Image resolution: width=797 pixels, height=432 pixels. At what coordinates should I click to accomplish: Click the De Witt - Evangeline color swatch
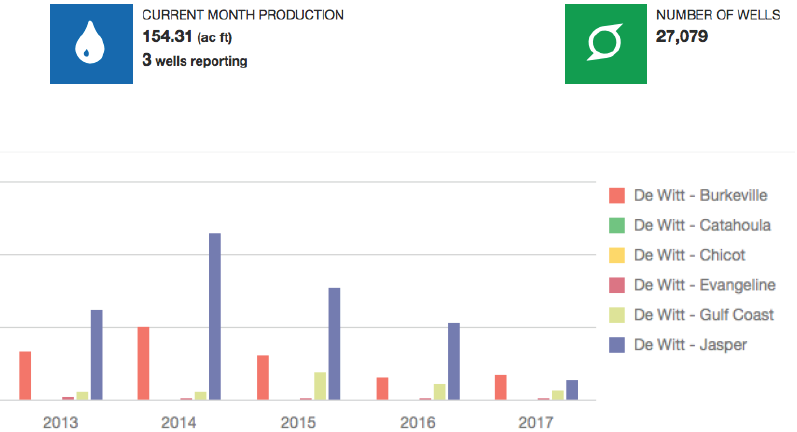coord(617,285)
